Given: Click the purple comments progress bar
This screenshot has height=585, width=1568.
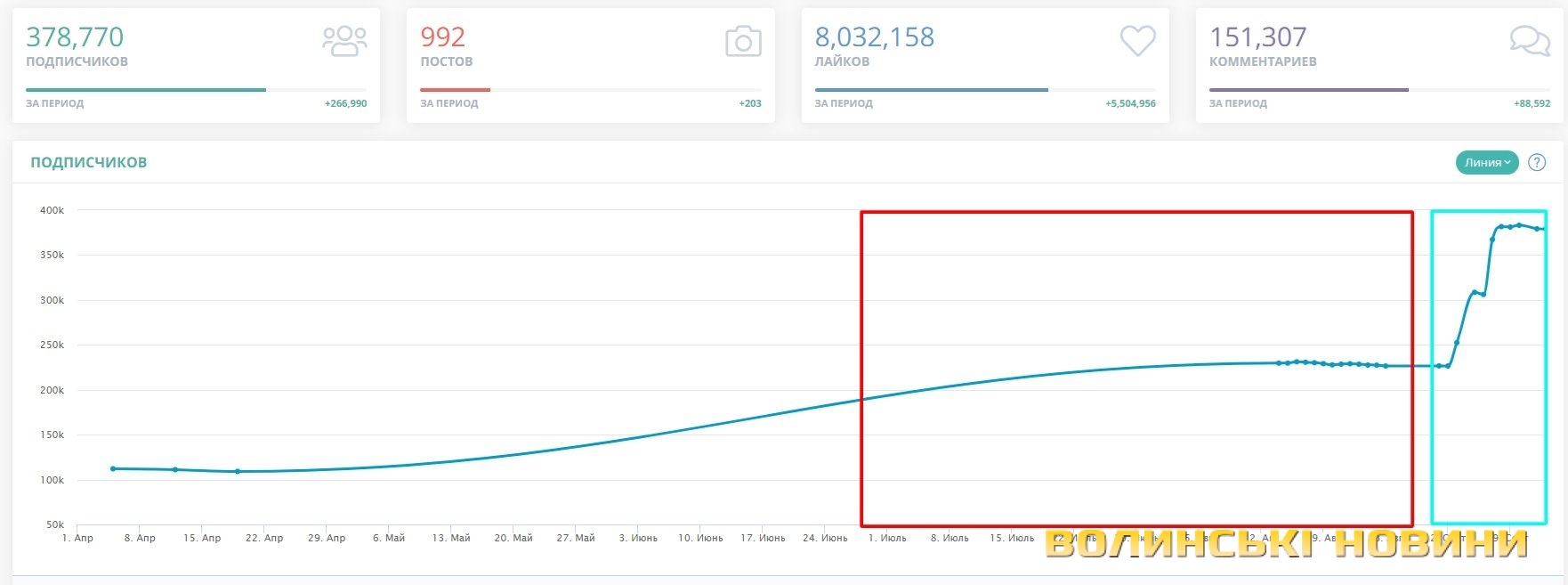Looking at the screenshot, I should pos(1308,90).
